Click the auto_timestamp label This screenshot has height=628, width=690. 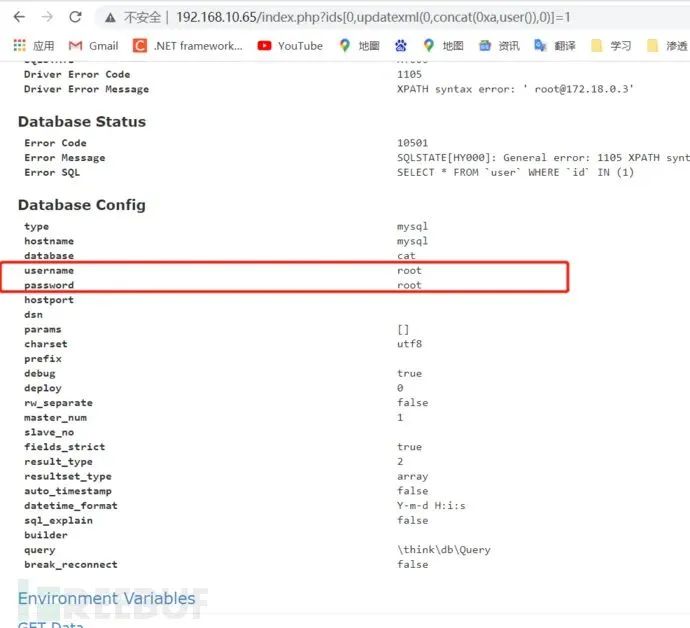pyautogui.click(x=68, y=491)
